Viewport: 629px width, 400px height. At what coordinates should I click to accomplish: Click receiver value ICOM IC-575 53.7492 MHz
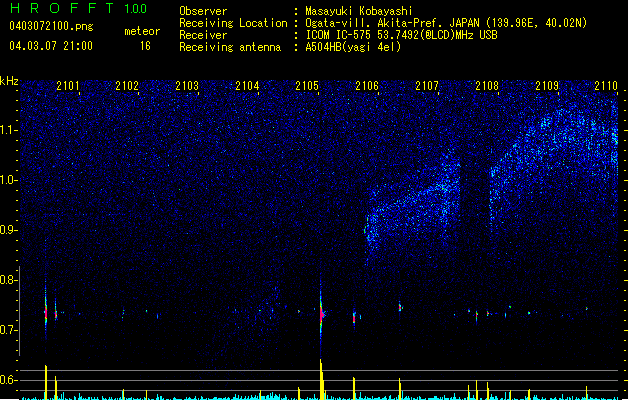[x=401, y=35]
